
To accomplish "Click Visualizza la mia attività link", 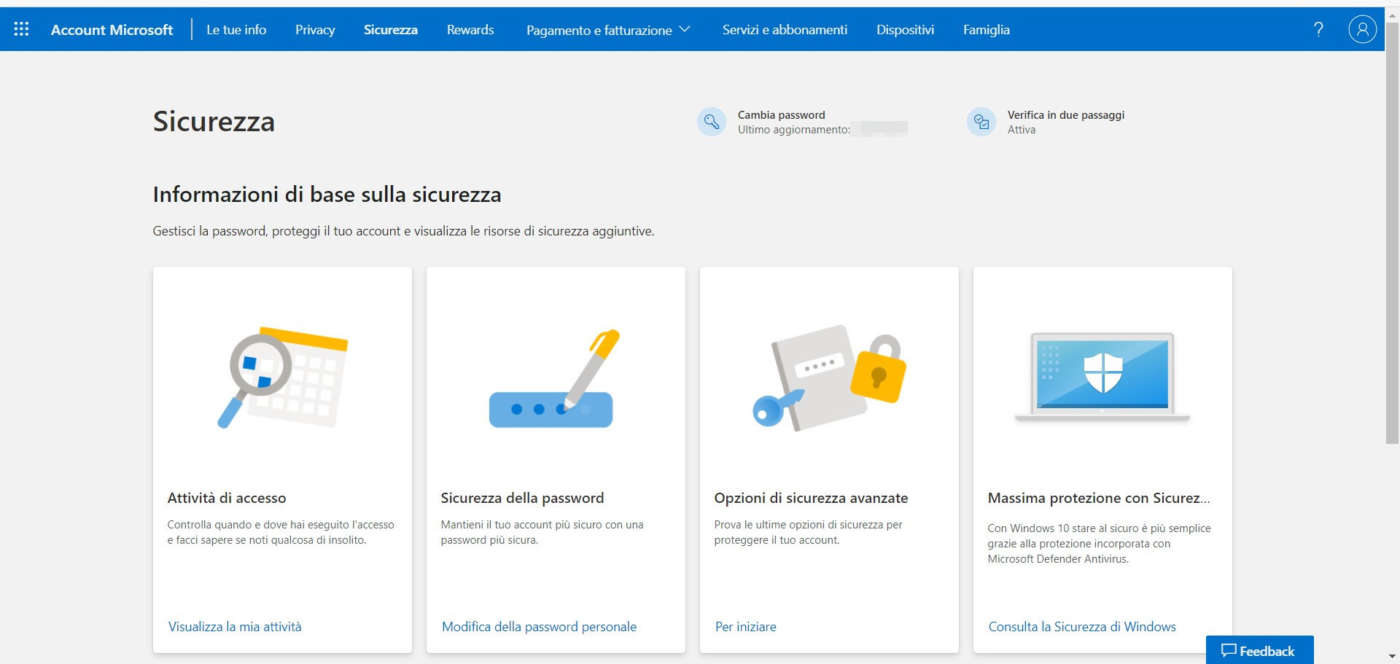I will click(x=235, y=627).
